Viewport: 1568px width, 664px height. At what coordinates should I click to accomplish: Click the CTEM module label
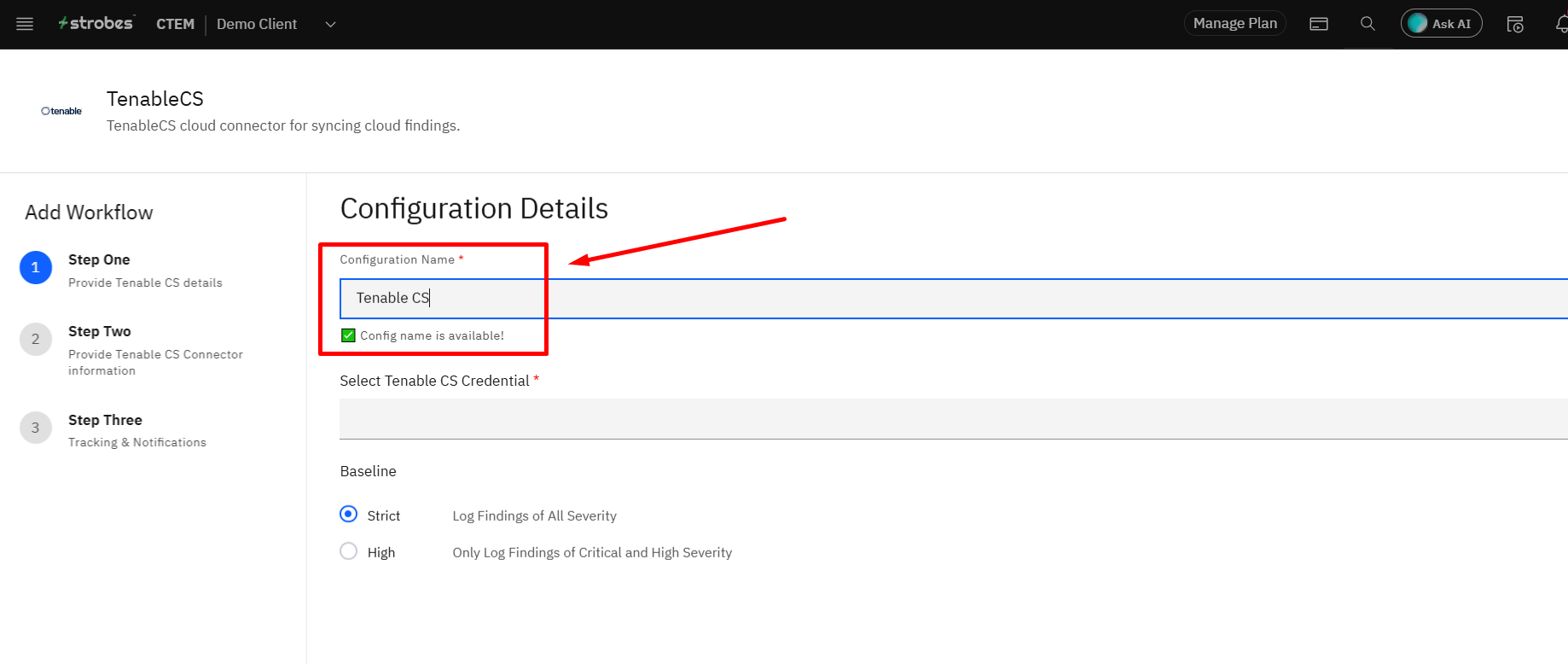[x=175, y=24]
